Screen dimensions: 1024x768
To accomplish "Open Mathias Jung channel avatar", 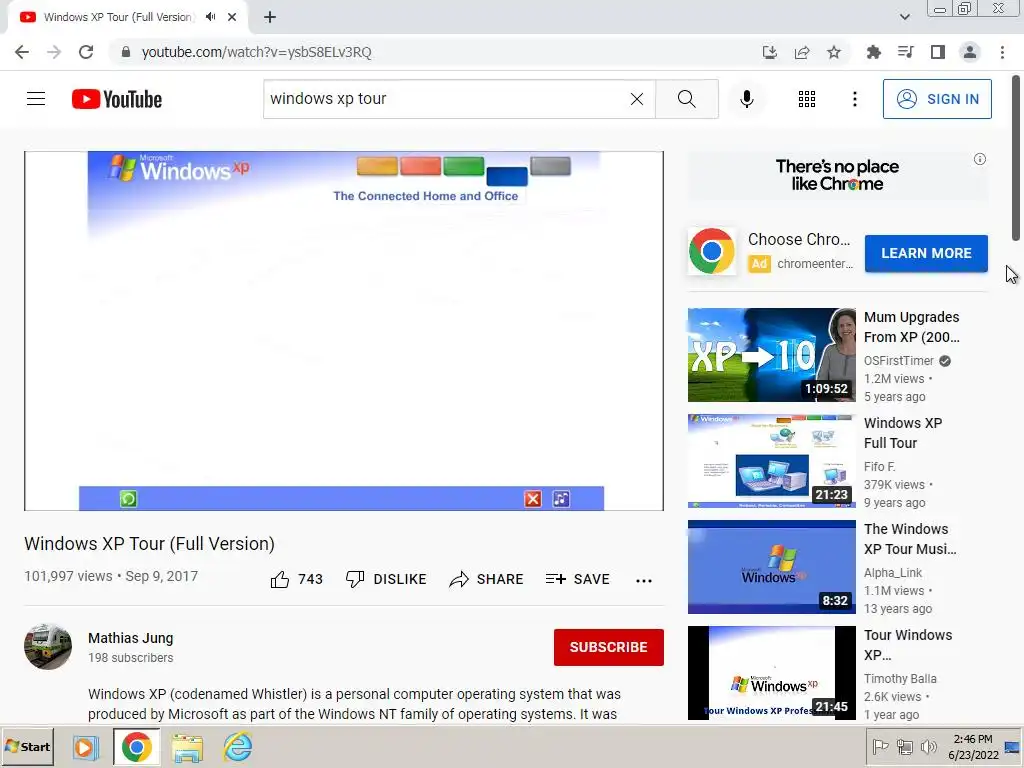I will 48,647.
